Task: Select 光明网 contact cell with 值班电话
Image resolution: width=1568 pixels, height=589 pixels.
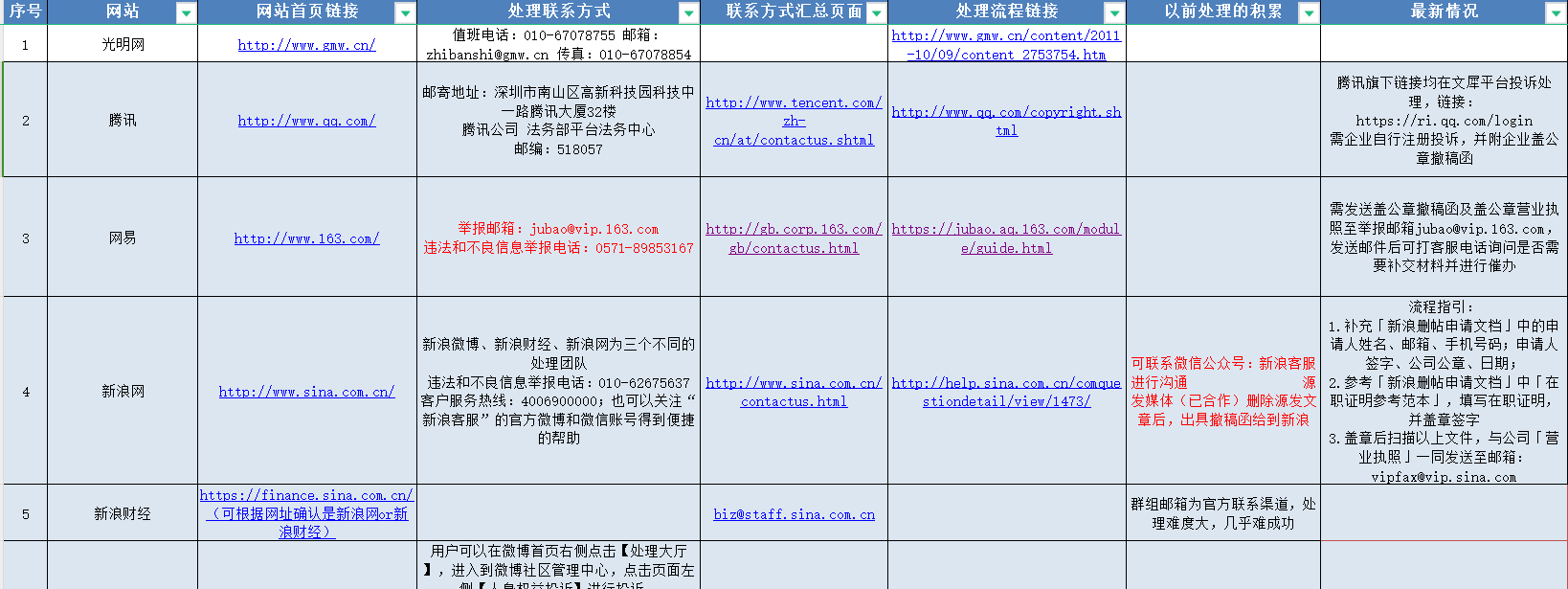Action: (x=558, y=44)
